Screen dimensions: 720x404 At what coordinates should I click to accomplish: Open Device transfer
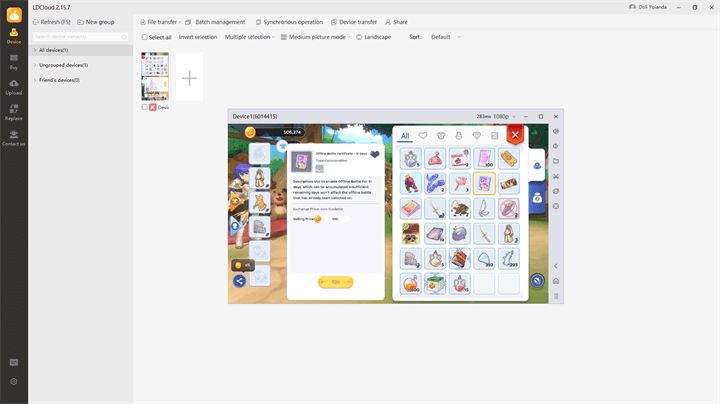[x=354, y=22]
